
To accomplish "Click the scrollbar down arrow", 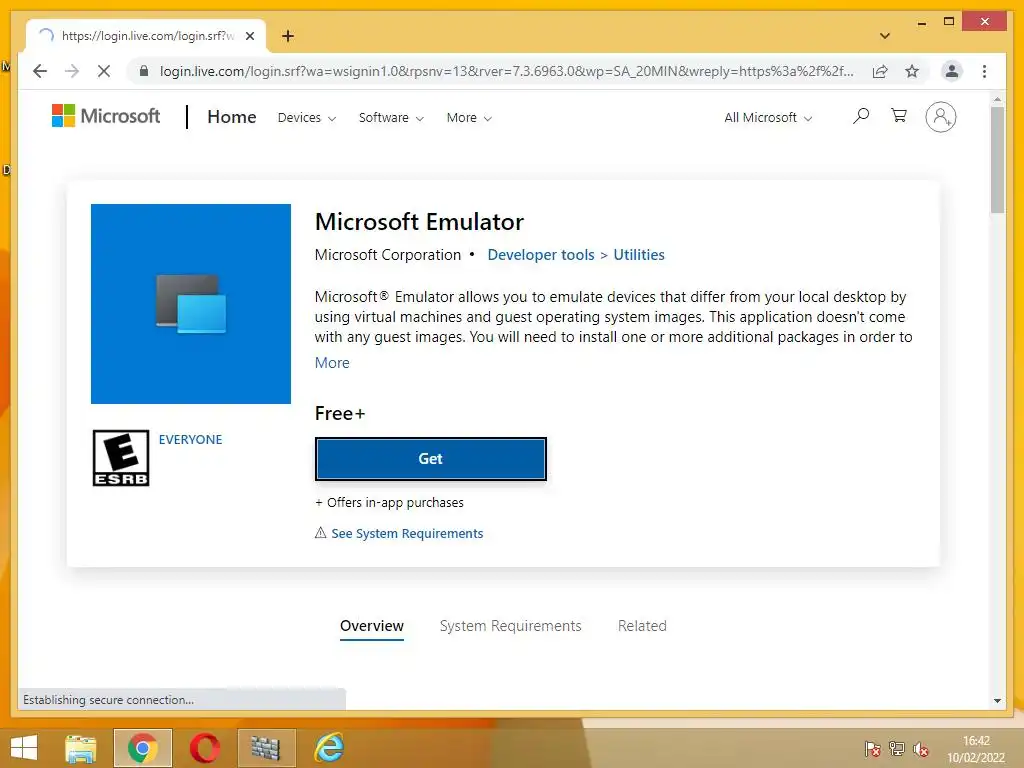I will 997,701.
